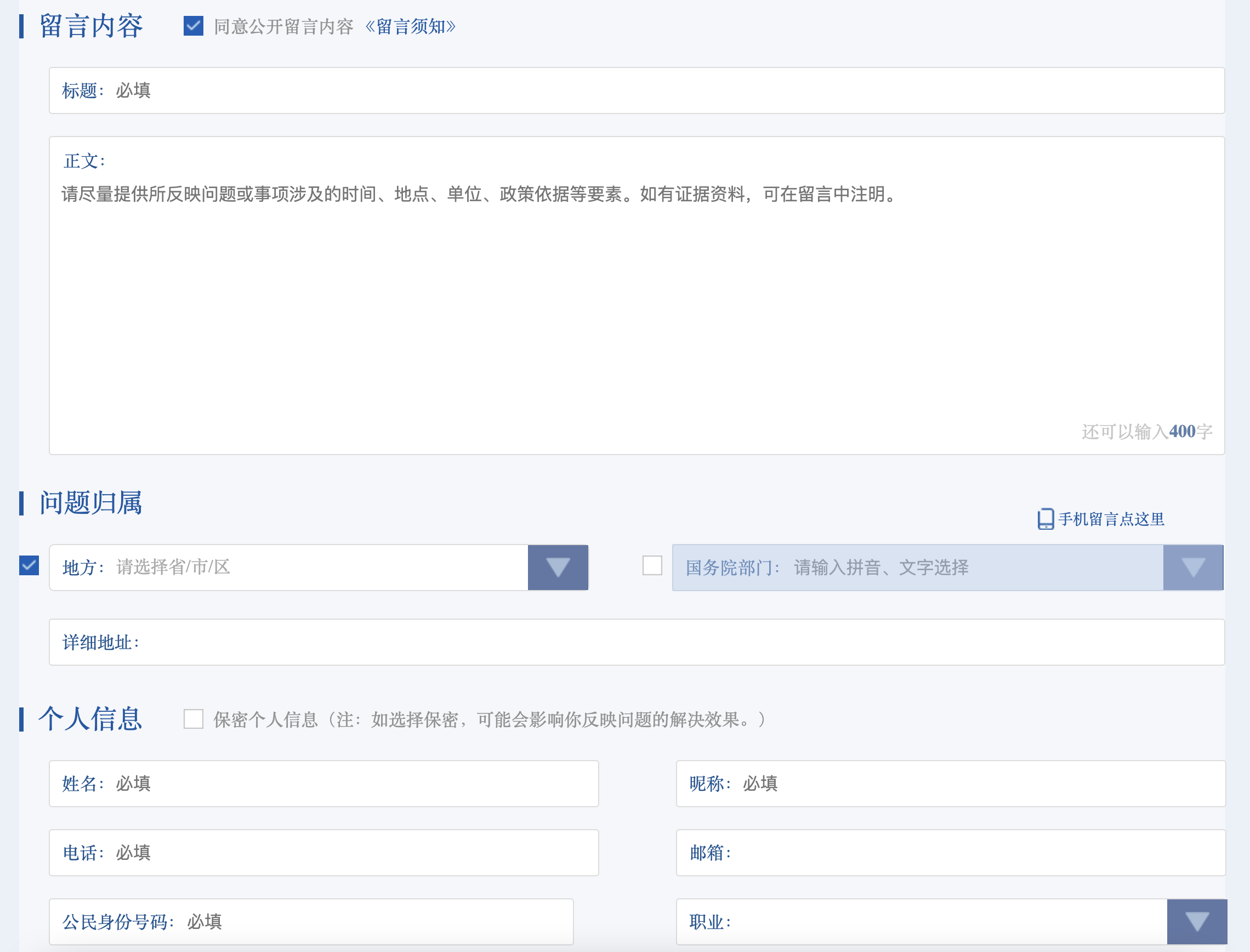Open the 手机留言点这里 link
Viewport: 1250px width, 952px height.
click(x=1111, y=519)
